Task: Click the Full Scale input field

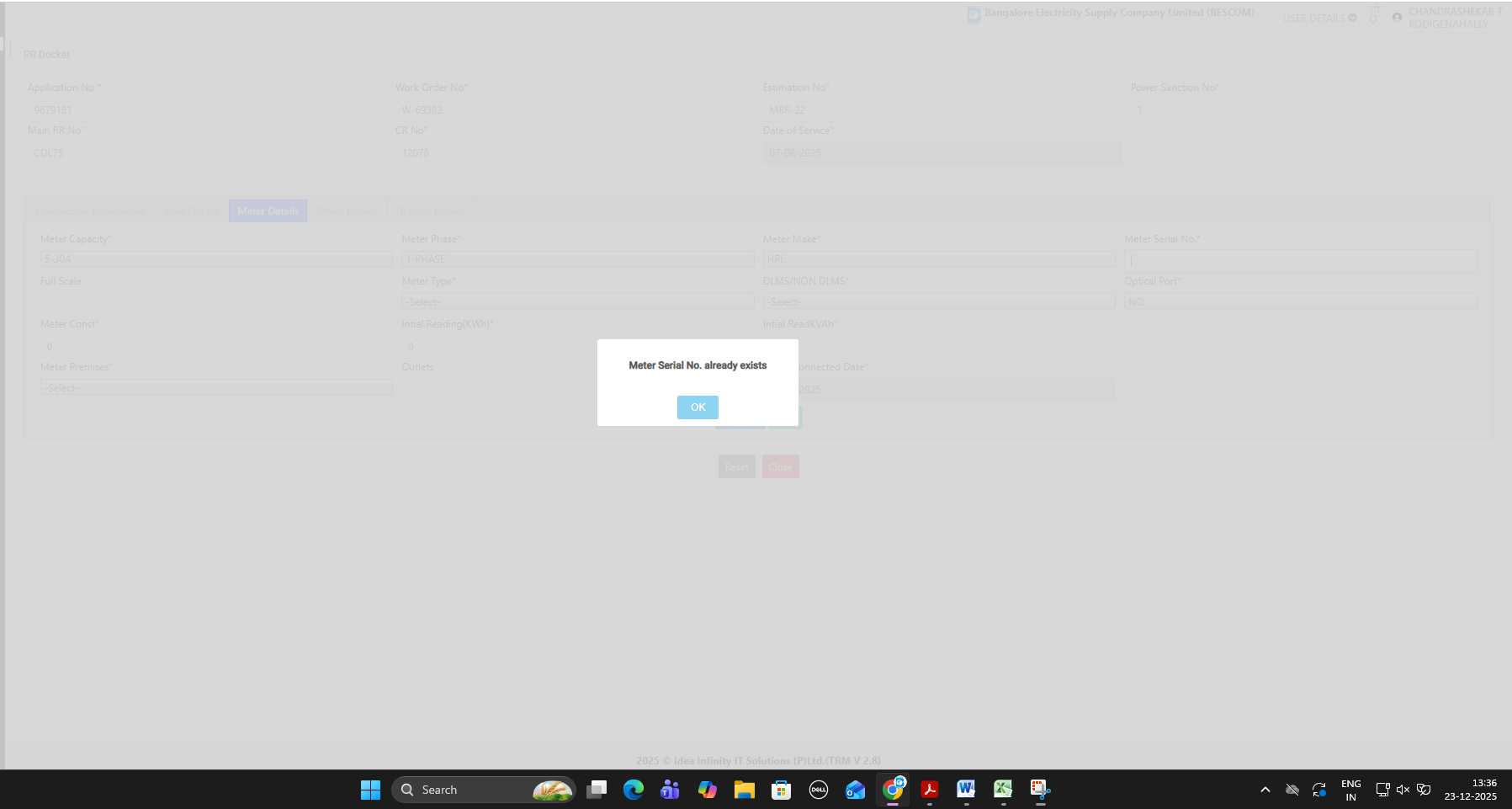Action: coord(216,303)
